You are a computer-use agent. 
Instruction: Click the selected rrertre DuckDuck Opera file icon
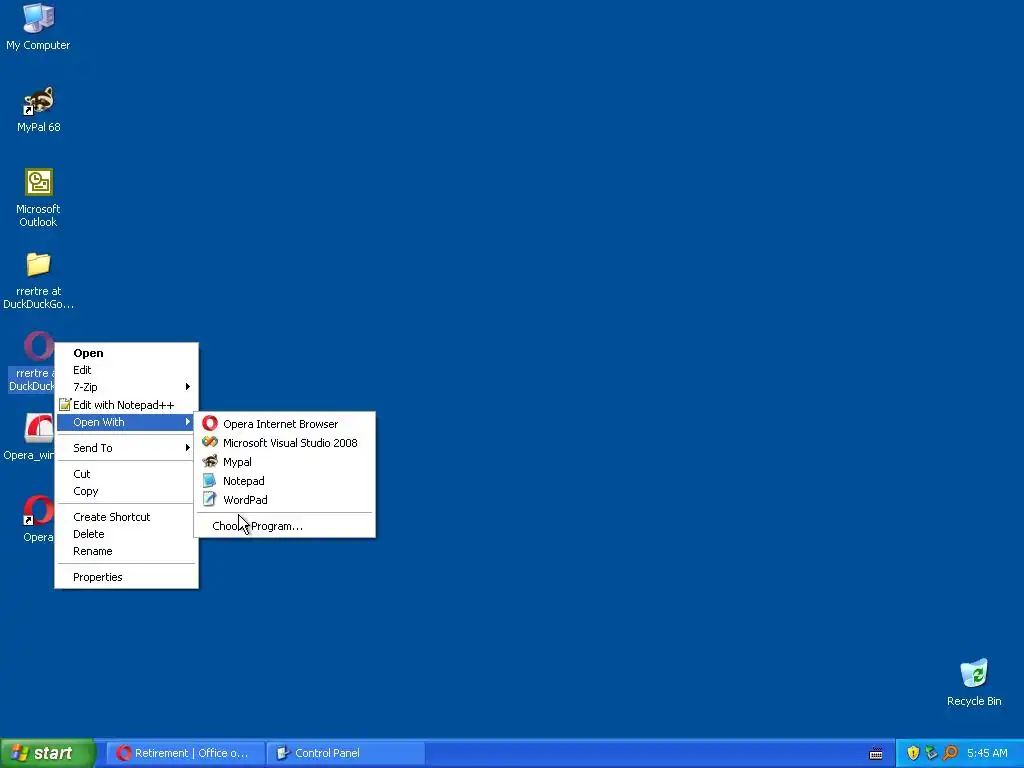tap(39, 346)
